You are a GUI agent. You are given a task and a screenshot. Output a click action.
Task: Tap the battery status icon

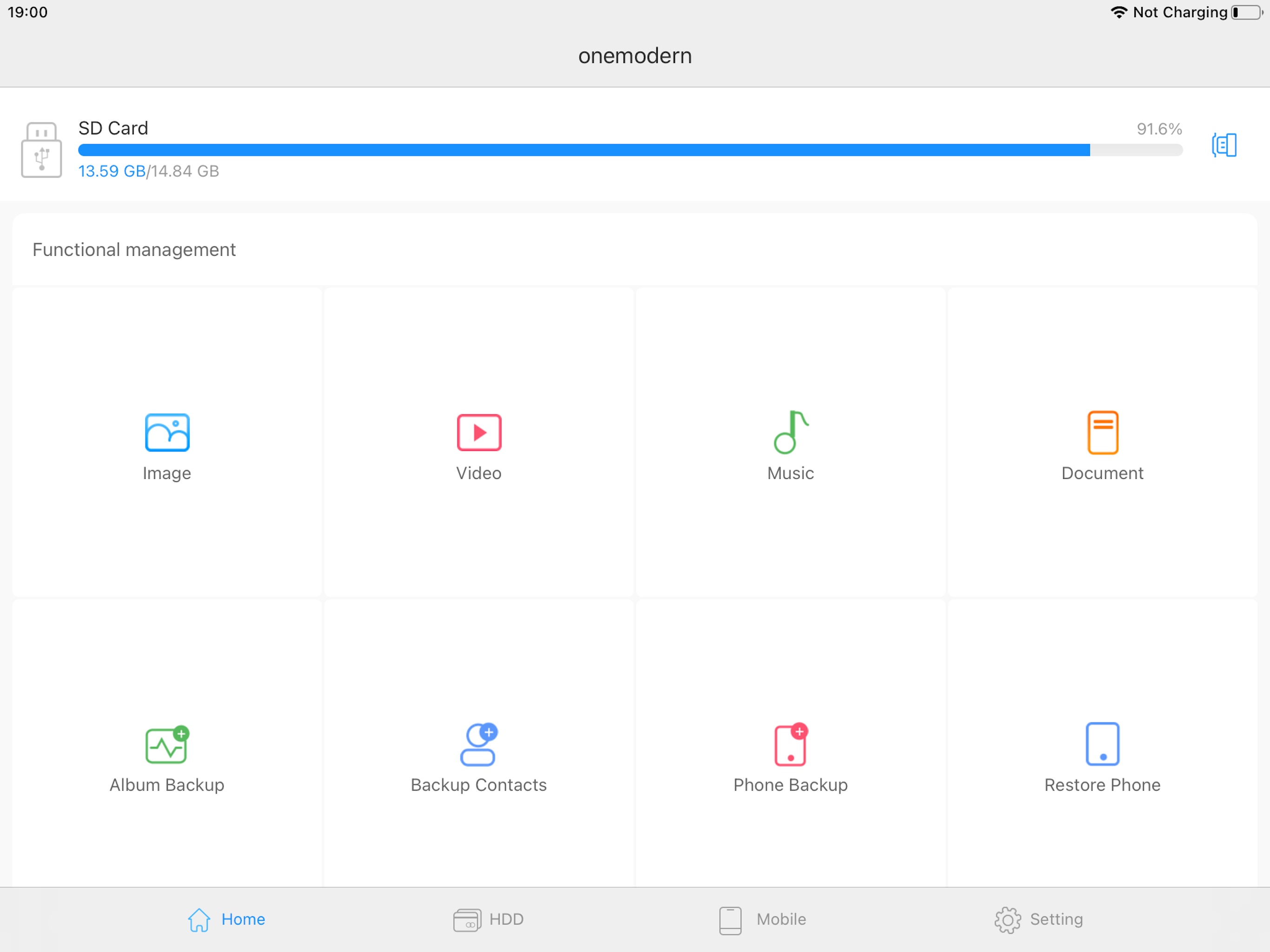pos(1246,12)
